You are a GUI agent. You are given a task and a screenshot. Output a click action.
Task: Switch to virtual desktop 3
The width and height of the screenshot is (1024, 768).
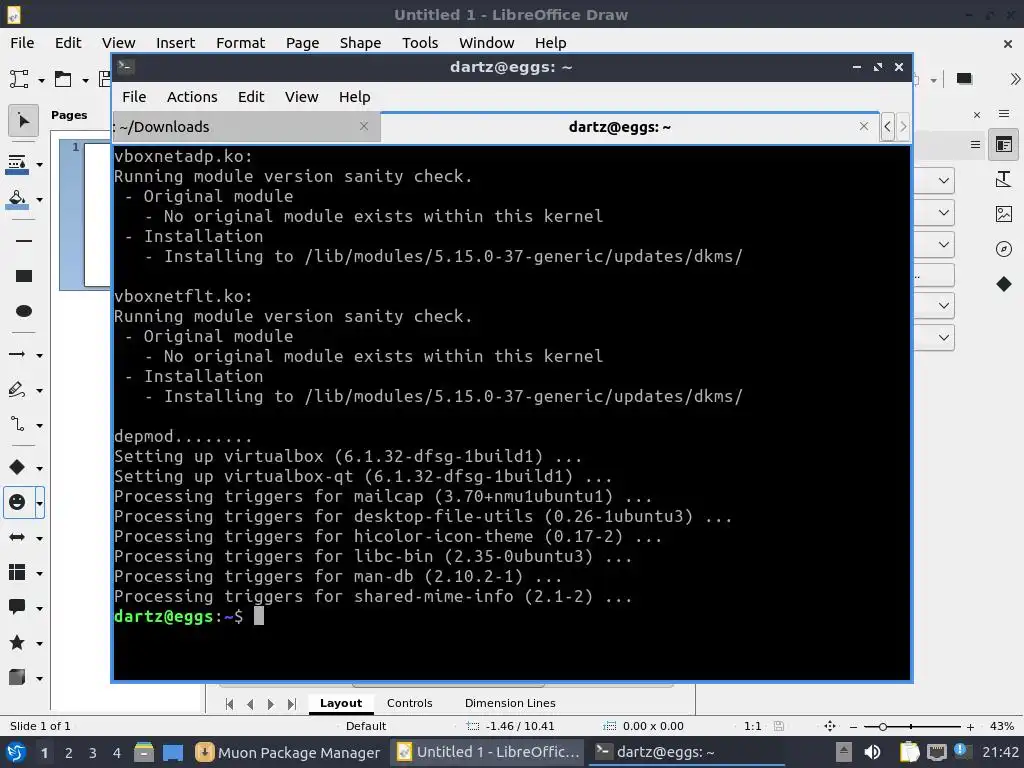[x=93, y=753]
